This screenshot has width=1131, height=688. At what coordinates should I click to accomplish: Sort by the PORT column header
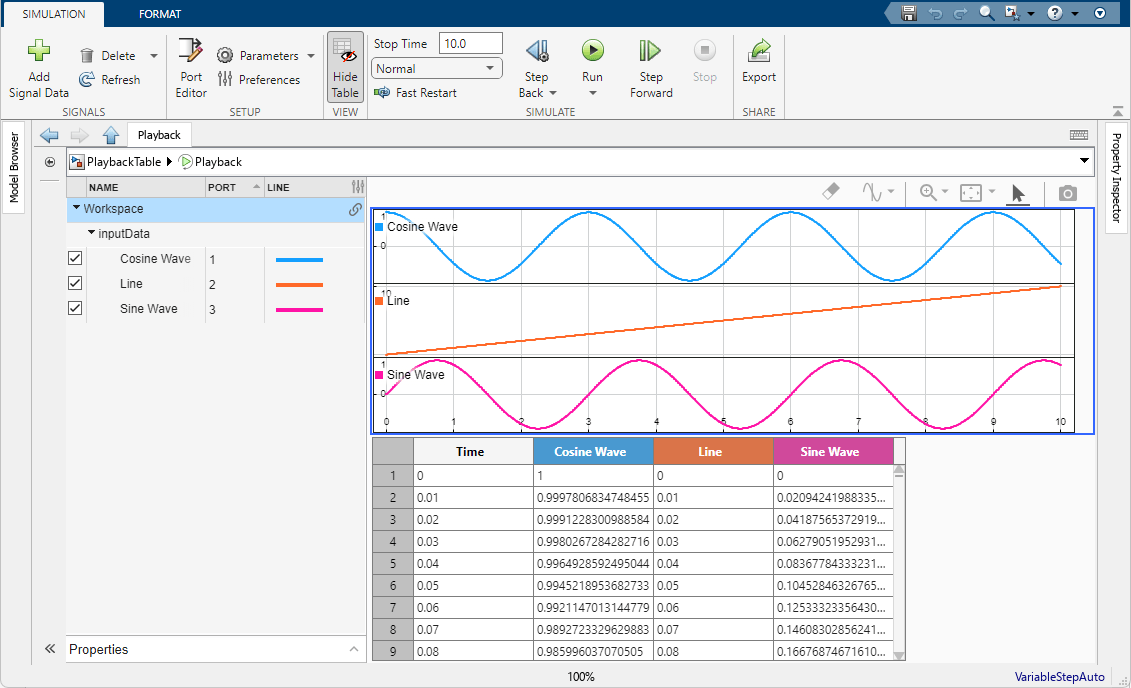coord(234,188)
